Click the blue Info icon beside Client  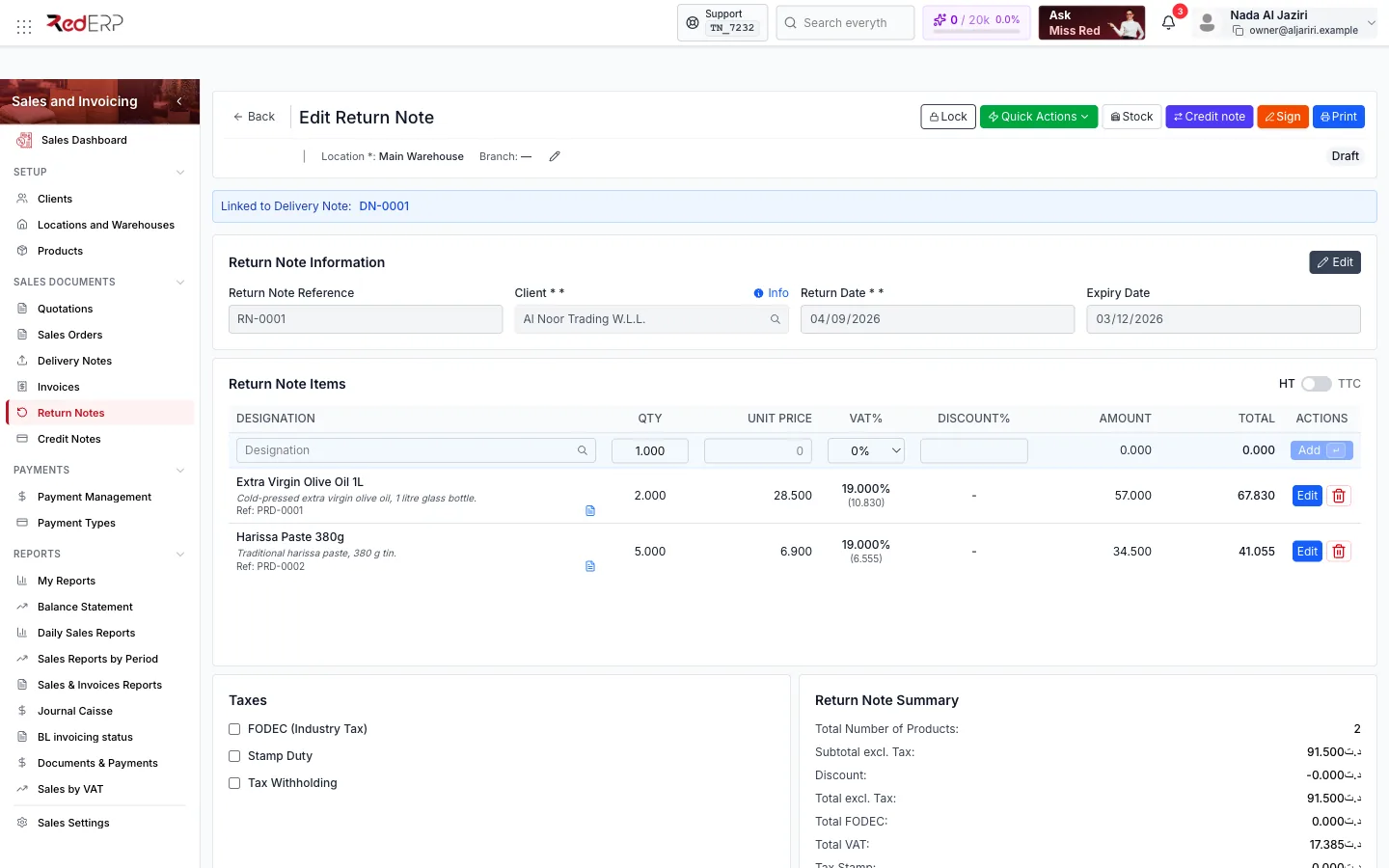coord(758,293)
